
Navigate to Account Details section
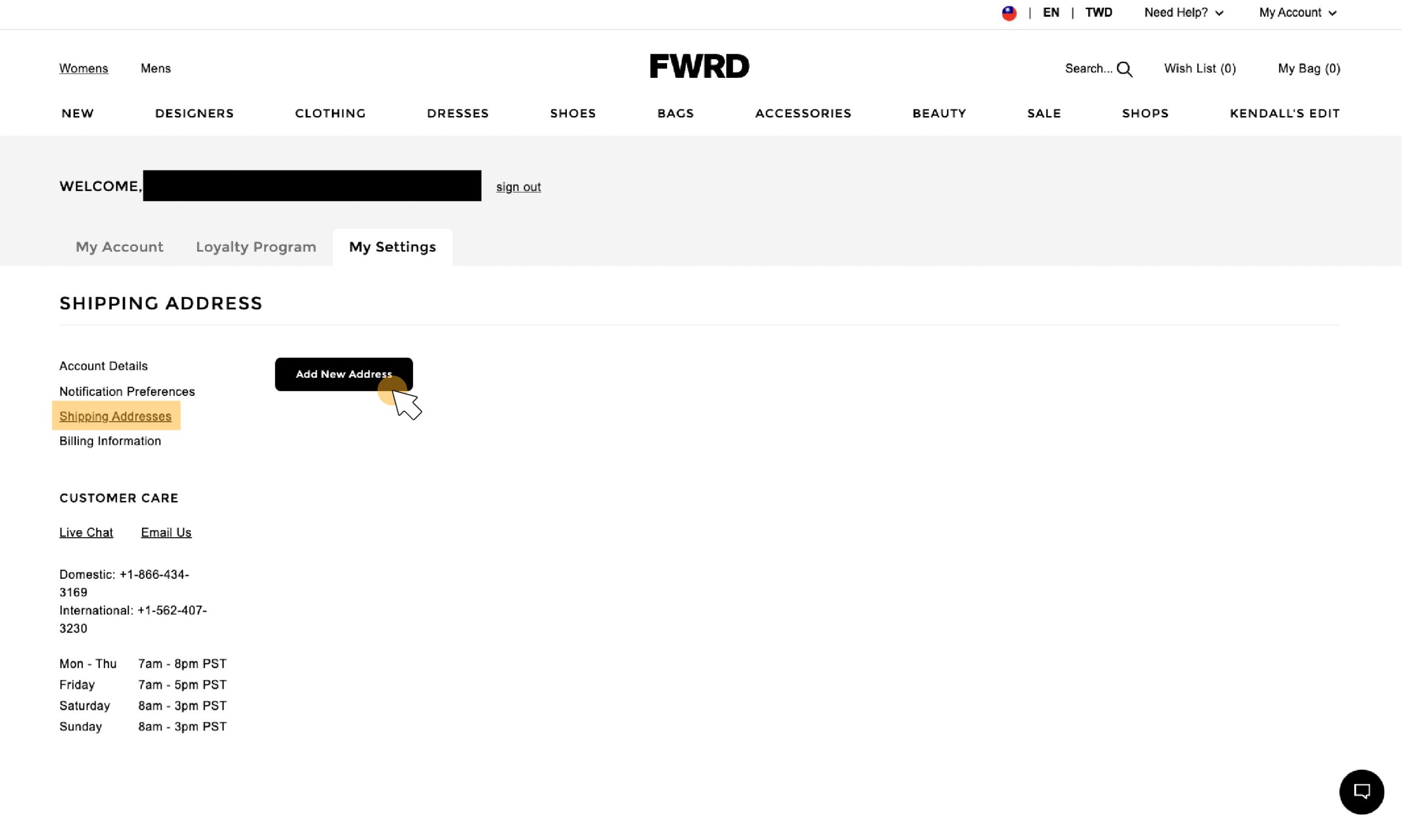pos(103,365)
